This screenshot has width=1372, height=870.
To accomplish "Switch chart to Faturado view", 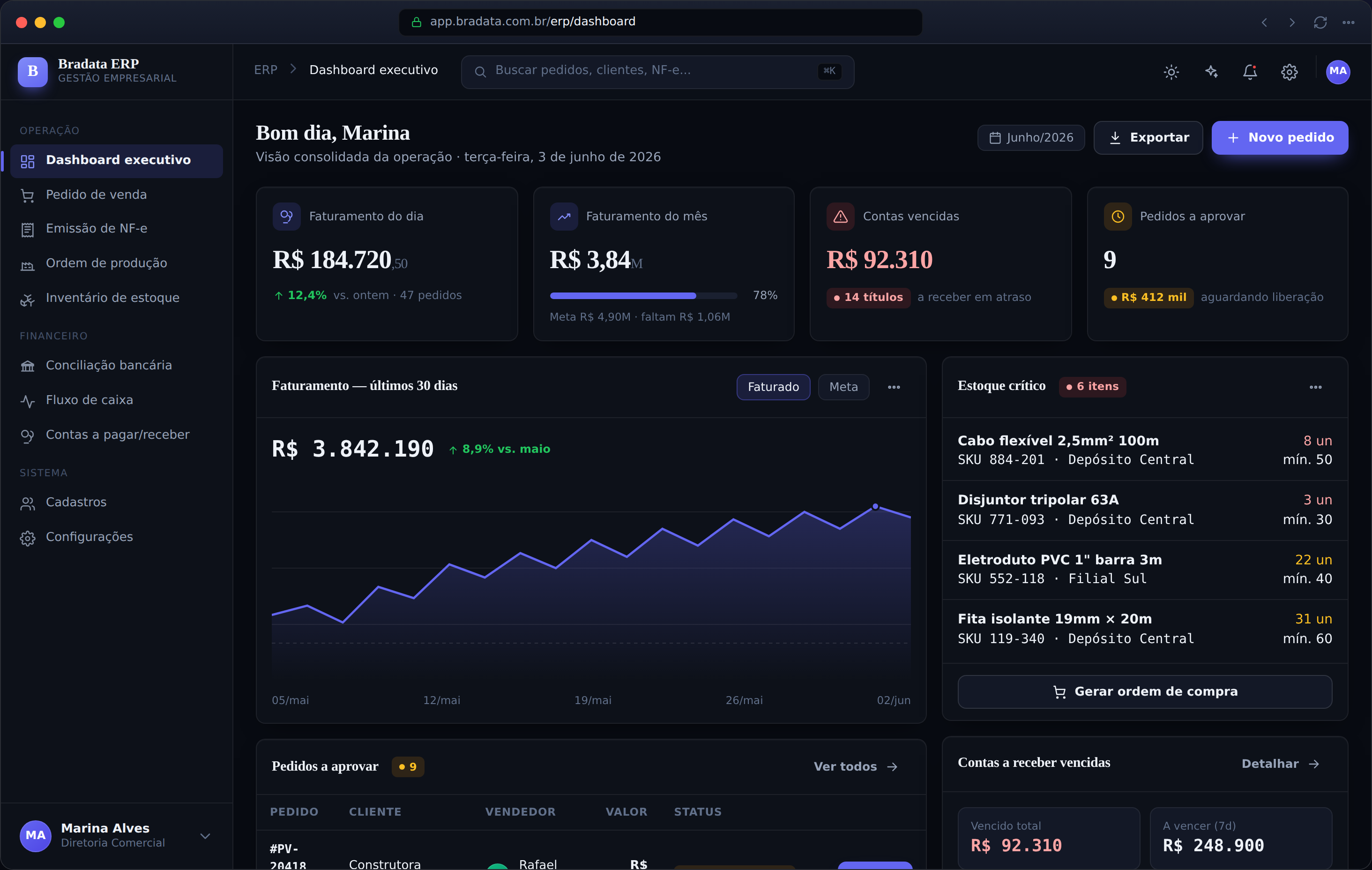I will [773, 387].
